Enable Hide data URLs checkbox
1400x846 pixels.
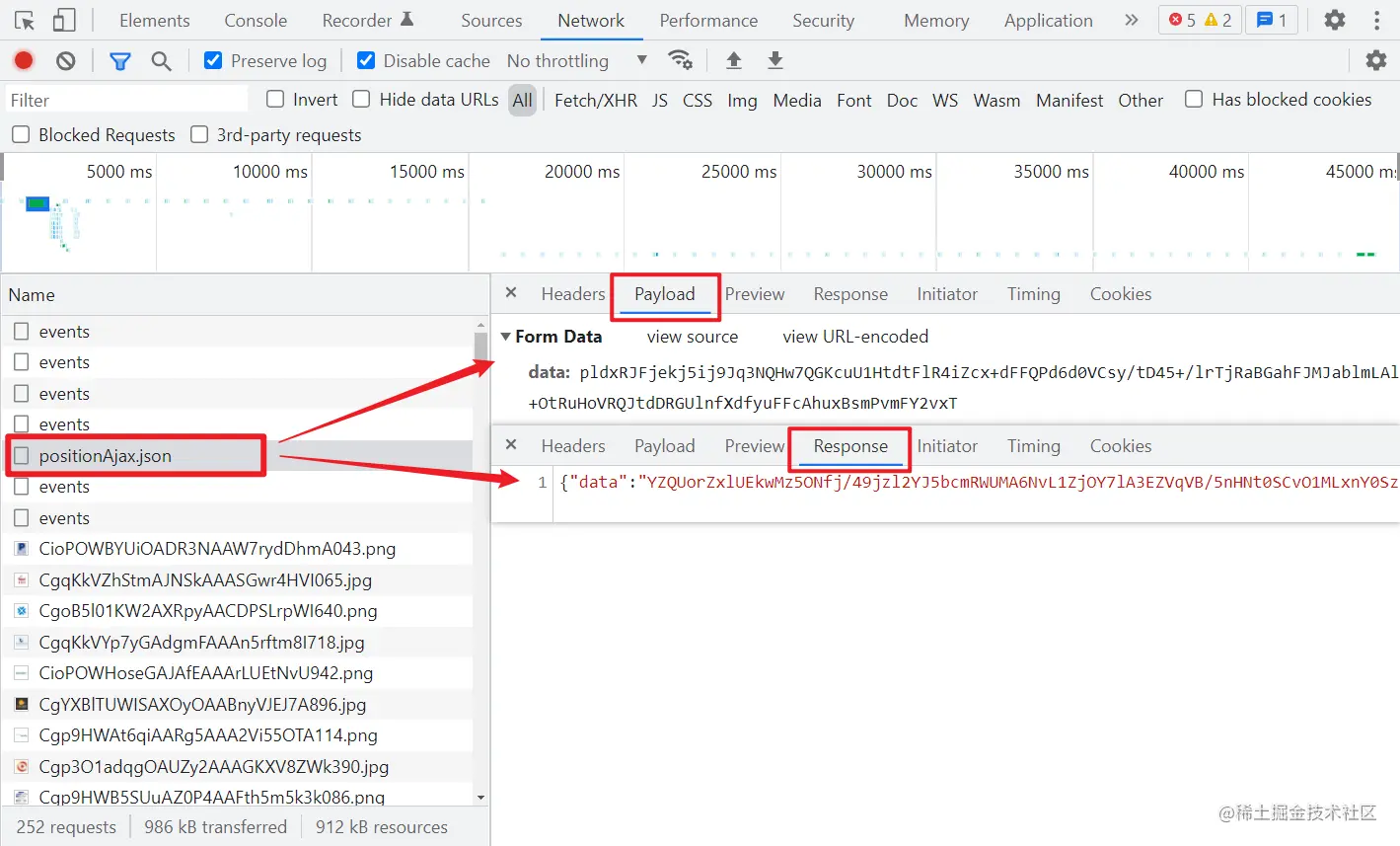pos(361,99)
